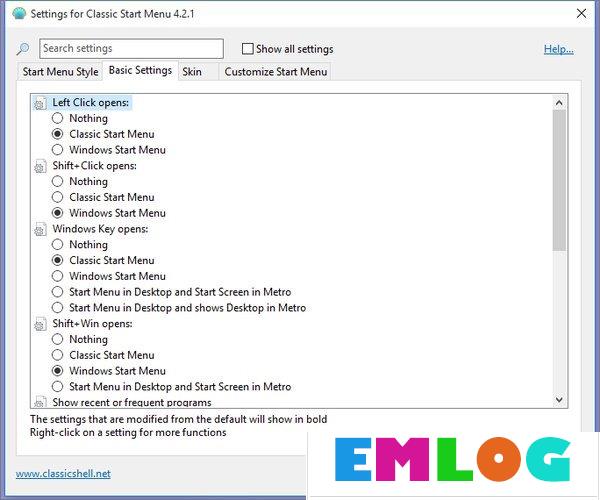The height and width of the screenshot is (500, 600).
Task: Select Windows Start Menu under Left Click opens
Action: click(57, 150)
